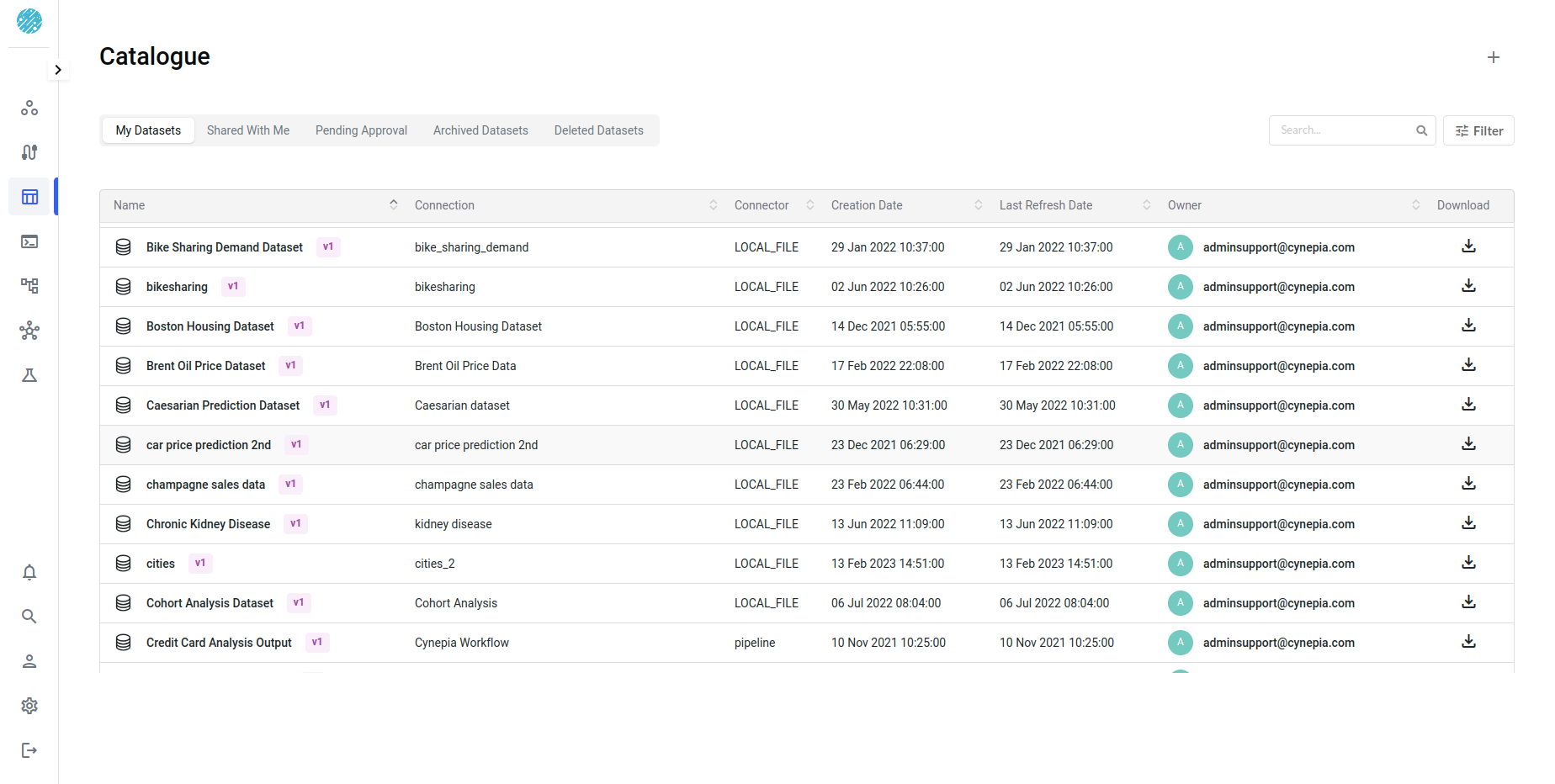Open the Deleted Datasets tab
The height and width of the screenshot is (784, 1555).
pyautogui.click(x=599, y=130)
